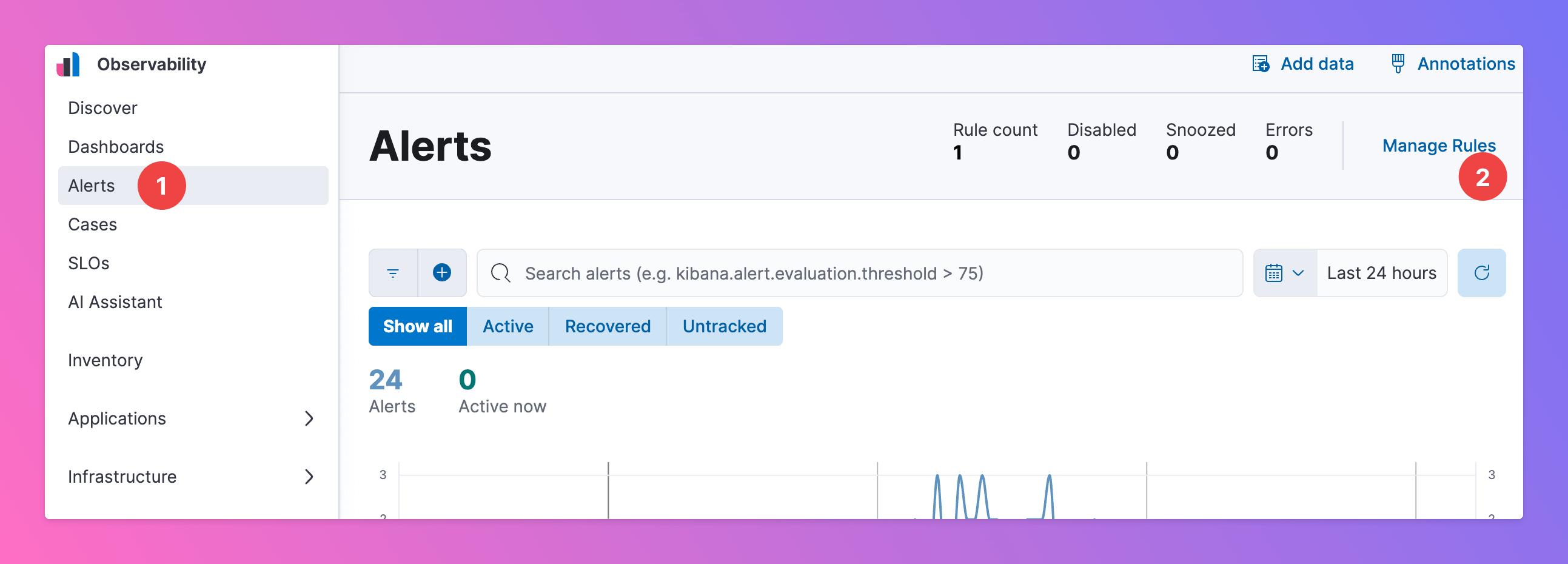Viewport: 1568px width, 564px height.
Task: Click the search magnifier icon
Action: pyautogui.click(x=500, y=273)
